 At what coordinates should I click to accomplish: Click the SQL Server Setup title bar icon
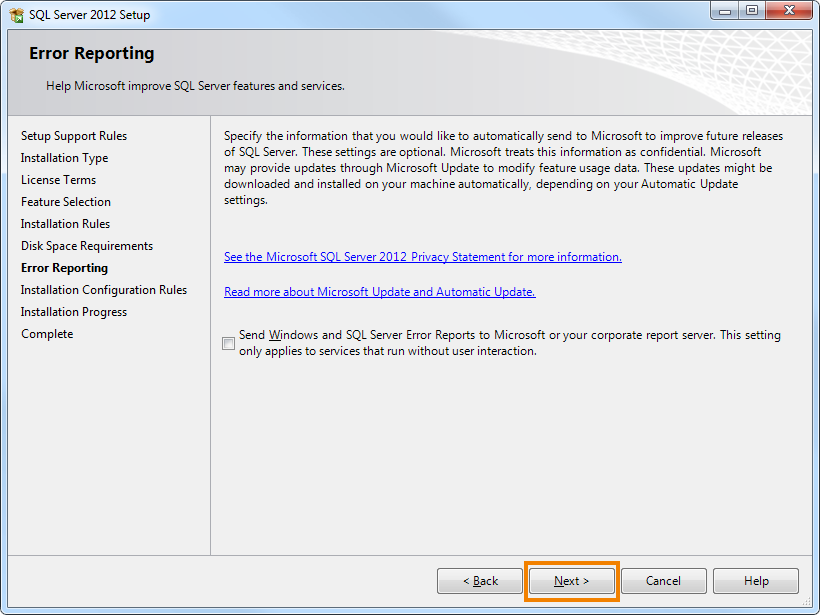point(16,15)
